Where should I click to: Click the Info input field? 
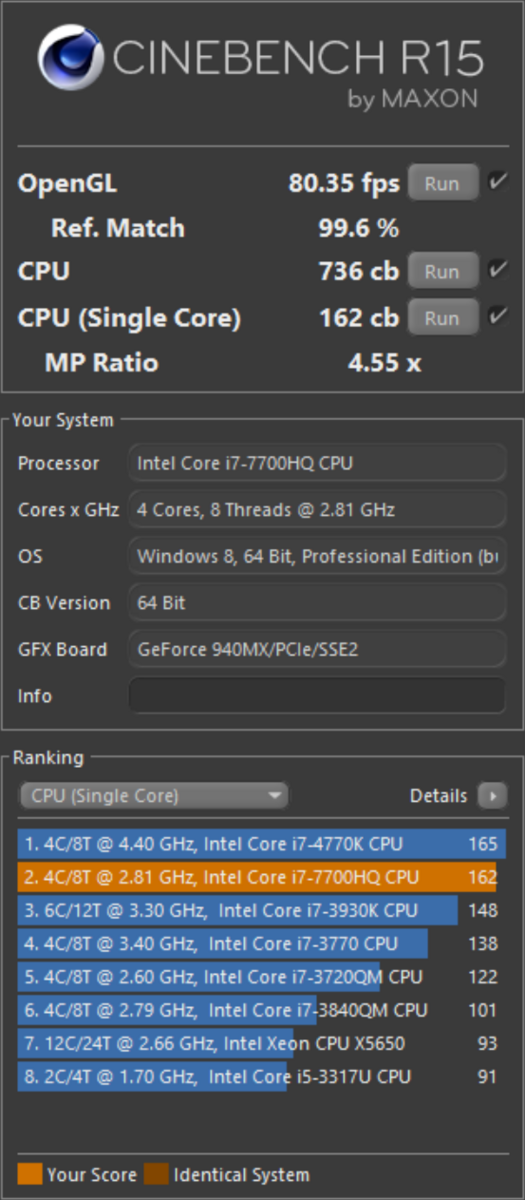pyautogui.click(x=317, y=695)
